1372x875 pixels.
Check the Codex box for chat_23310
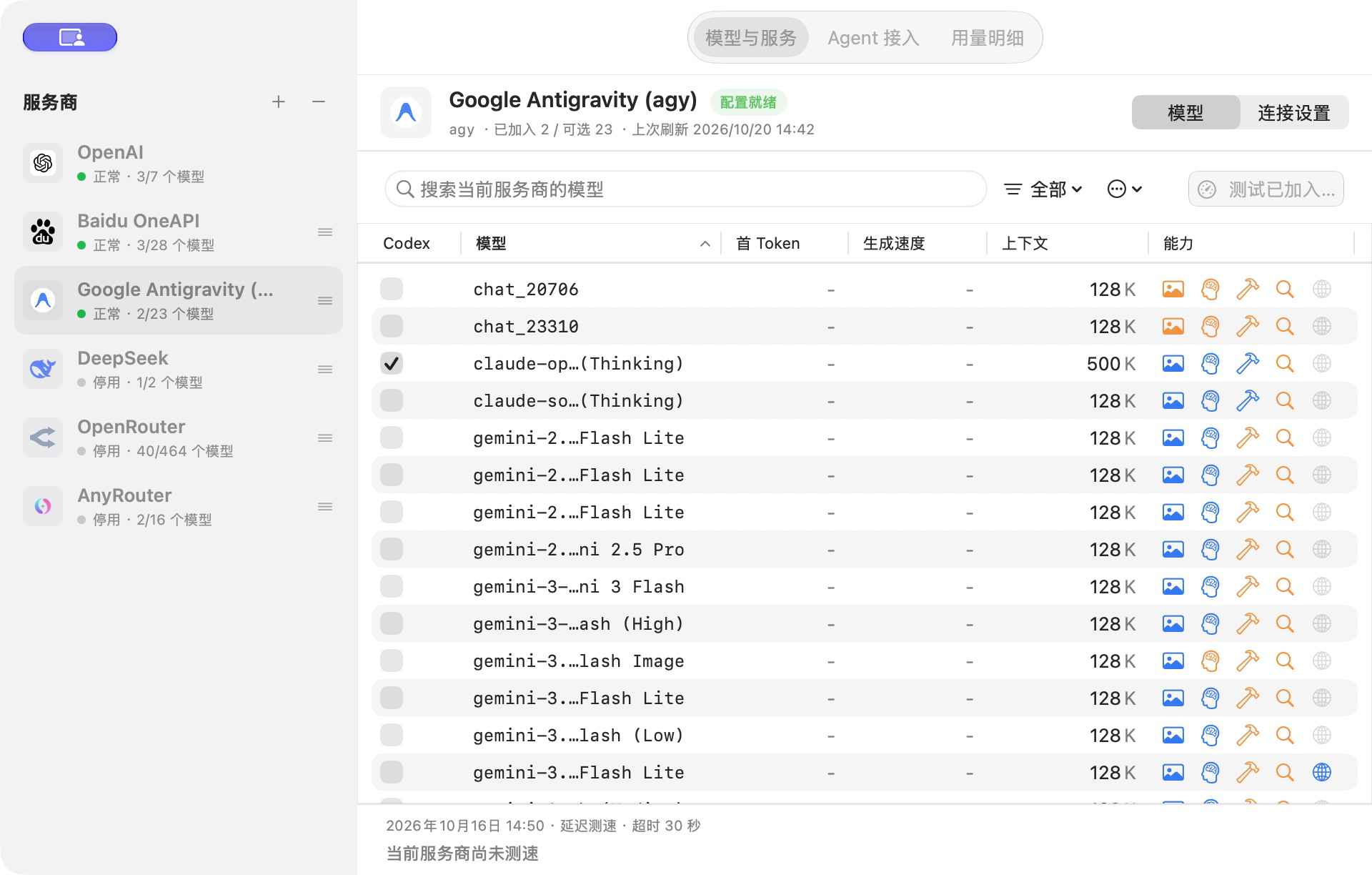tap(392, 326)
